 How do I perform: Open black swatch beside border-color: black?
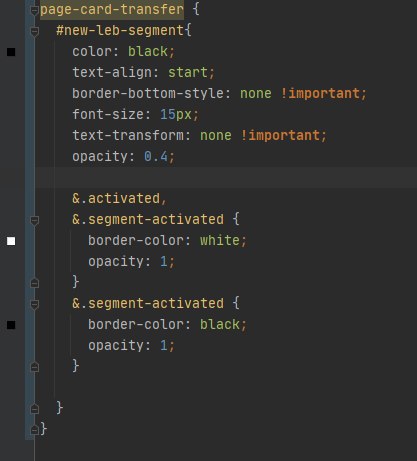pyautogui.click(x=11, y=325)
